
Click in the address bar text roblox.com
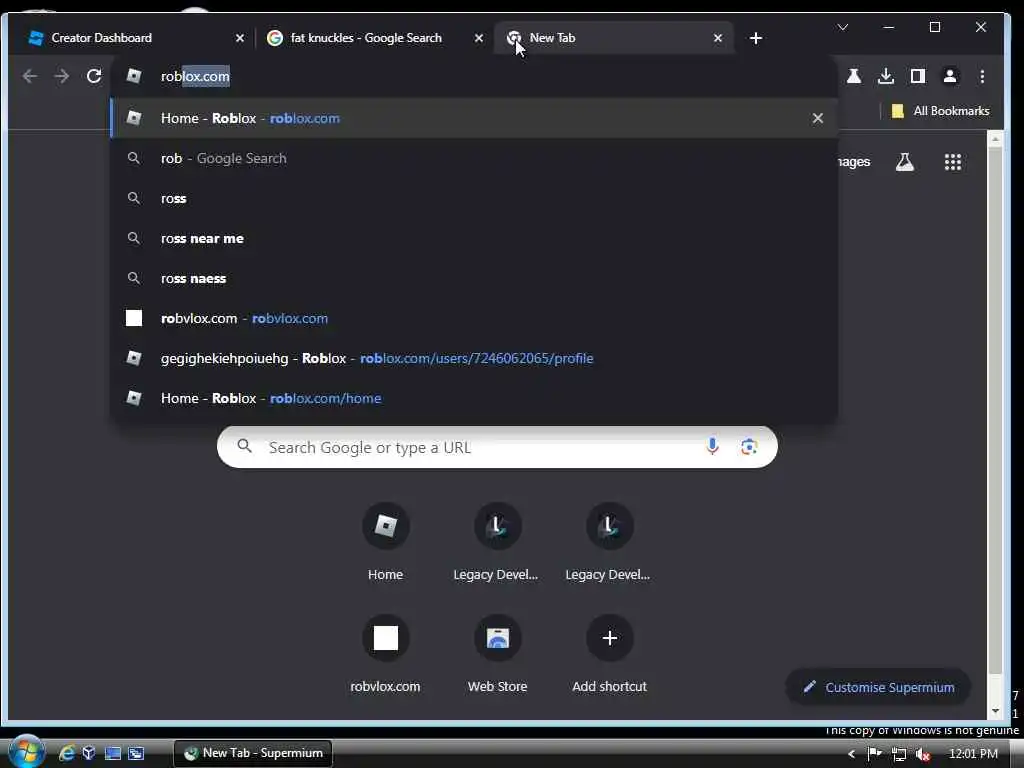click(195, 76)
